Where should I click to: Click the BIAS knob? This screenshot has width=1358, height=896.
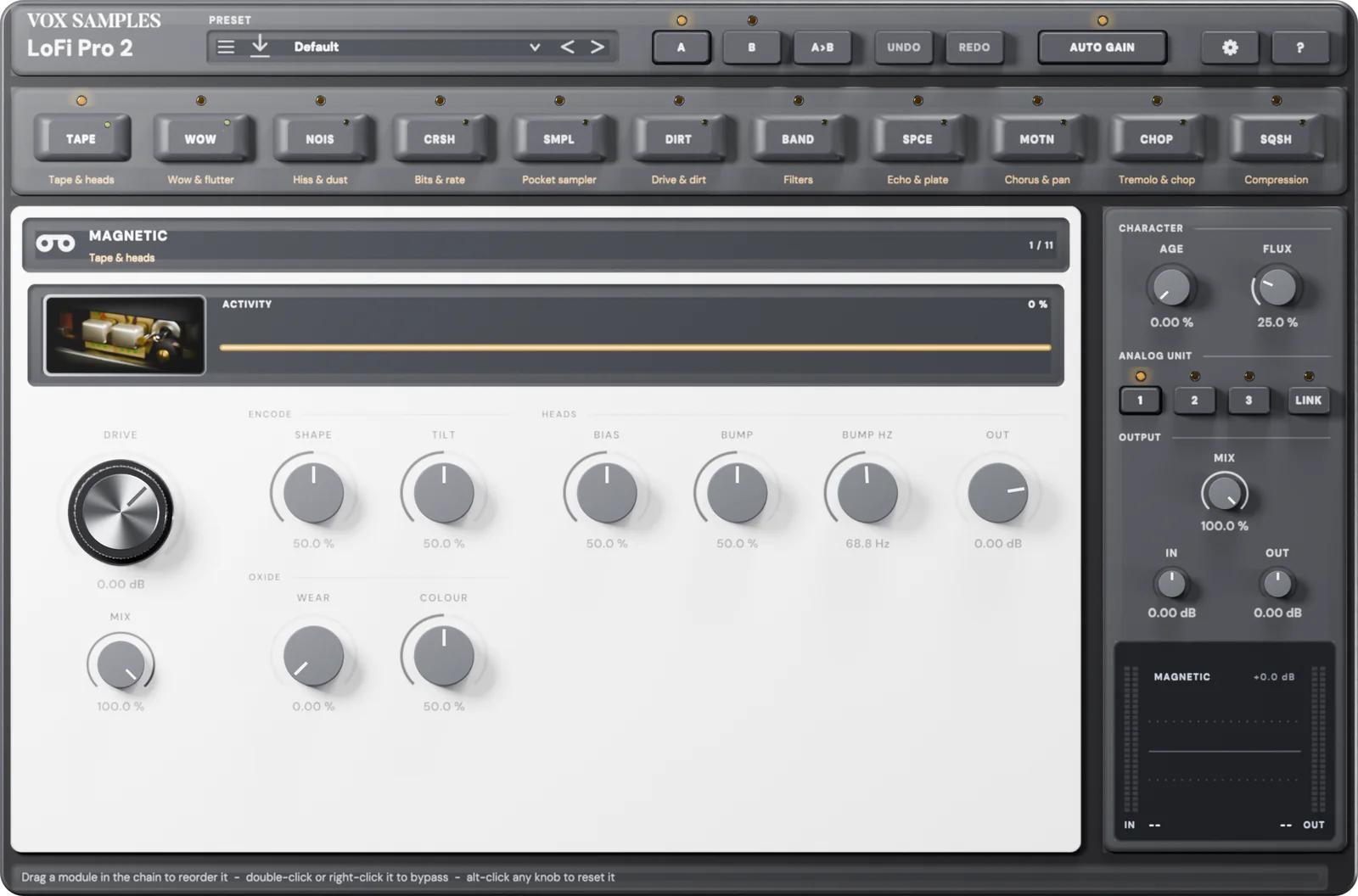607,493
